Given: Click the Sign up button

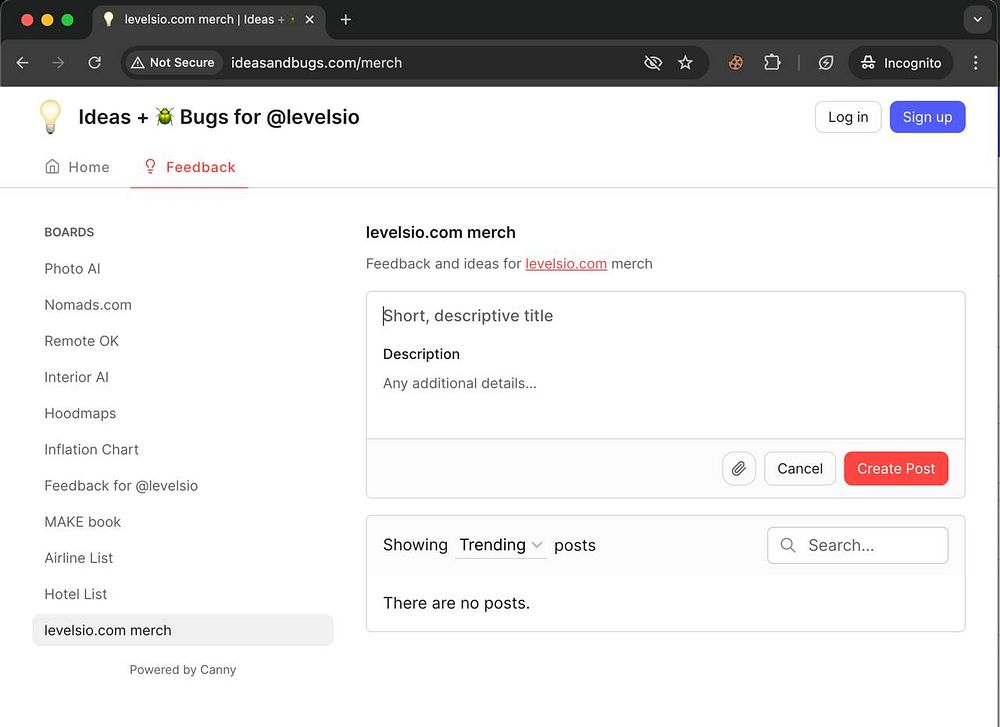Looking at the screenshot, I should point(927,117).
